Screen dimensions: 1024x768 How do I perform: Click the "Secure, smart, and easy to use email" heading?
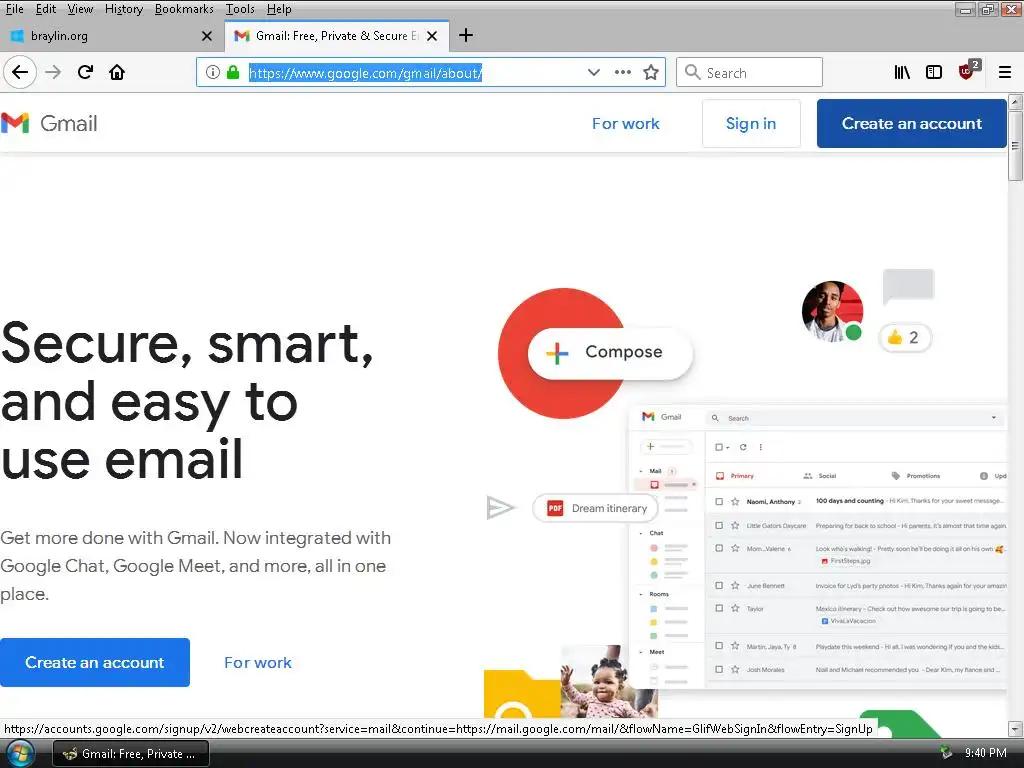(187, 401)
